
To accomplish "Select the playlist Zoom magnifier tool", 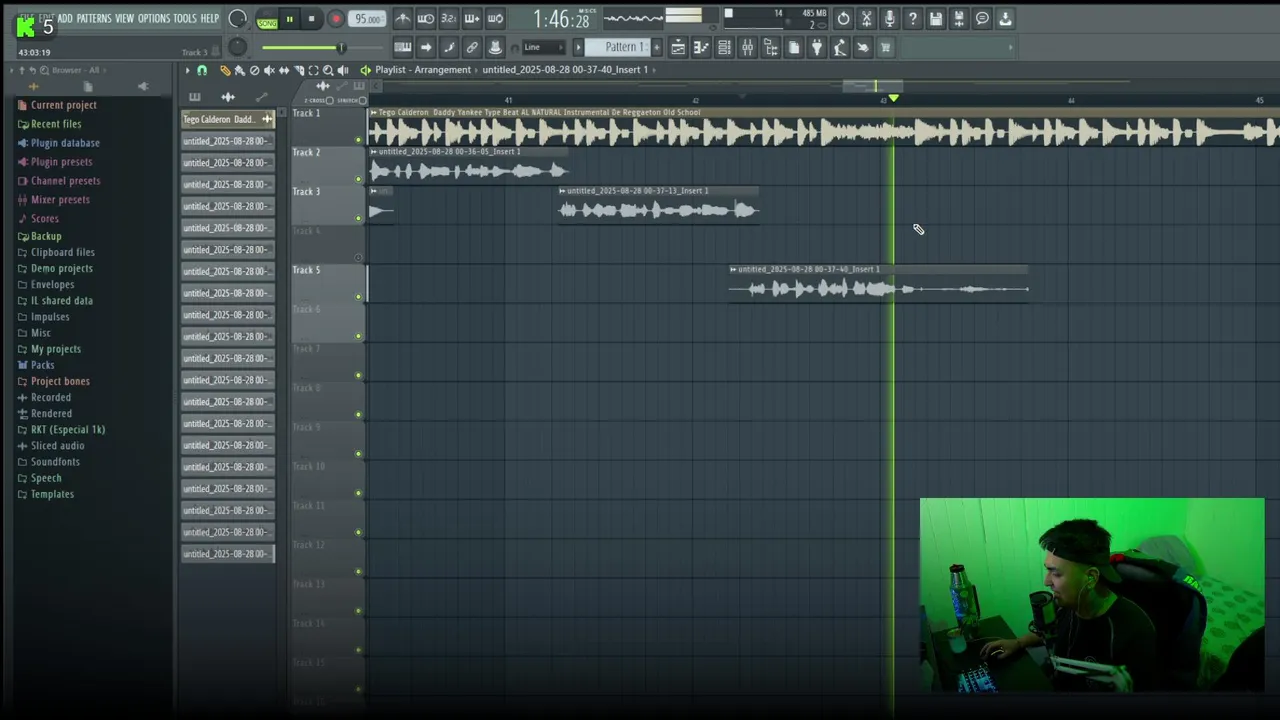I will pos(328,70).
